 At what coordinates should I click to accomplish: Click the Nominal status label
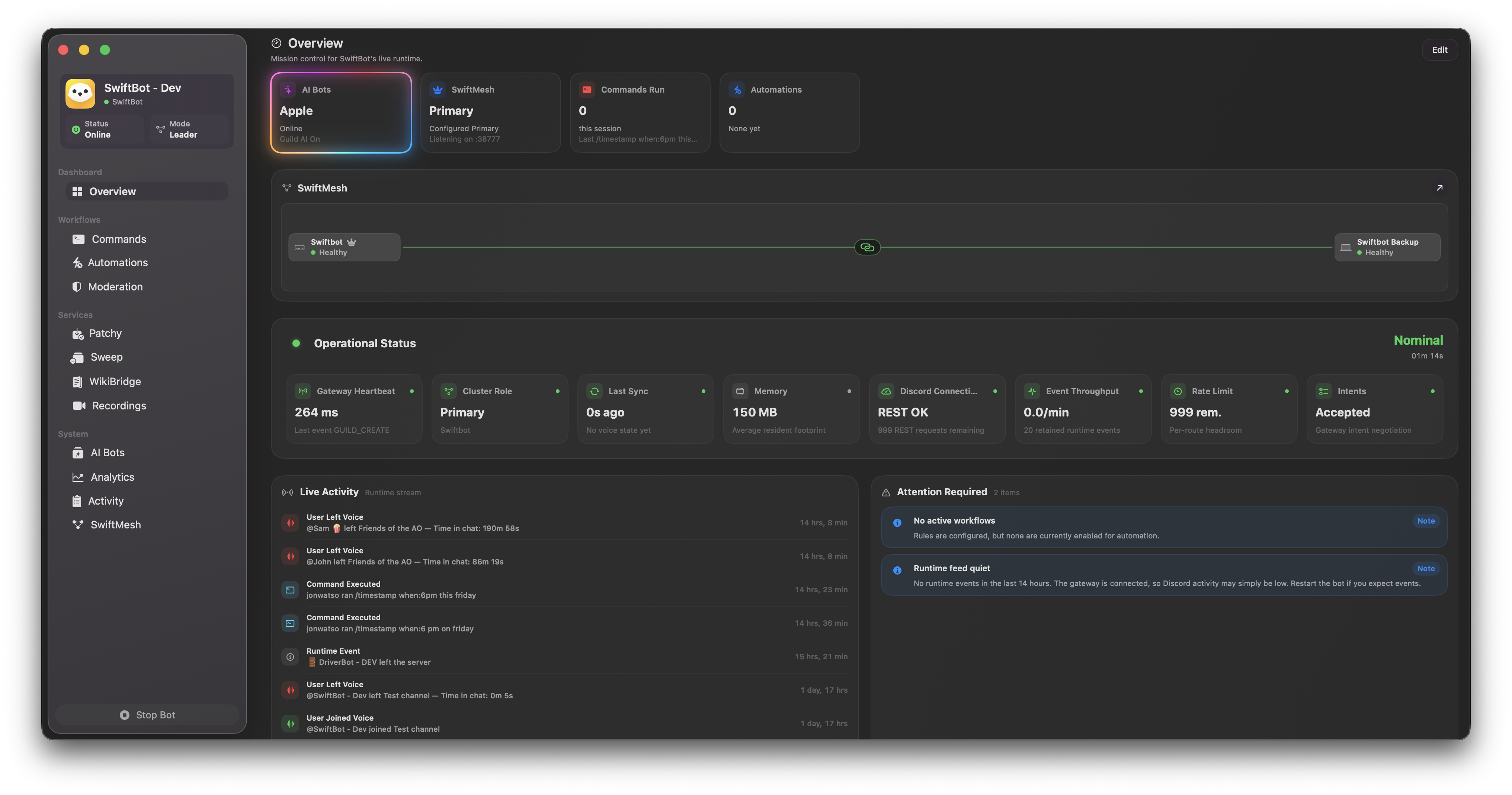click(x=1418, y=340)
